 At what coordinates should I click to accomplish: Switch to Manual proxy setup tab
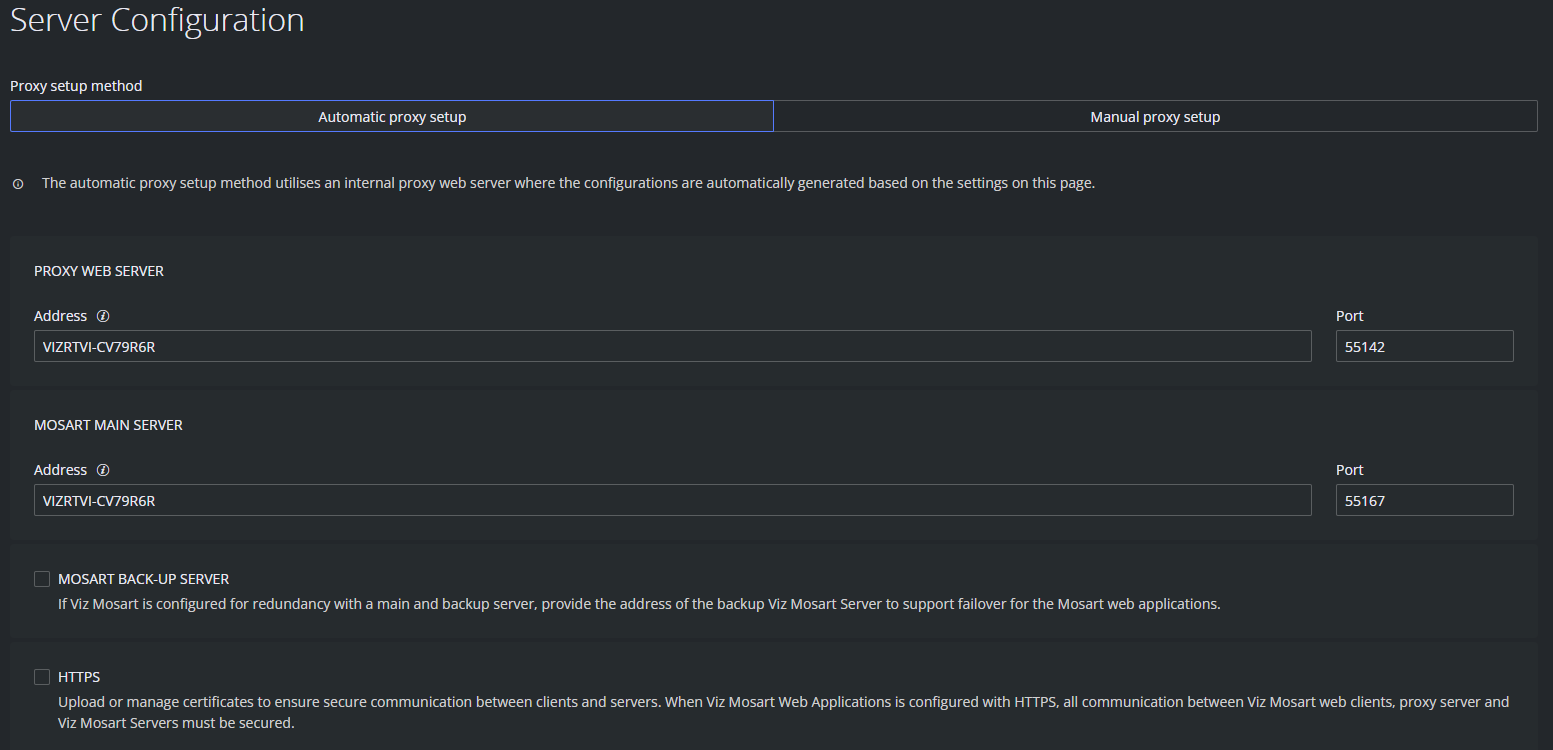coord(1155,117)
